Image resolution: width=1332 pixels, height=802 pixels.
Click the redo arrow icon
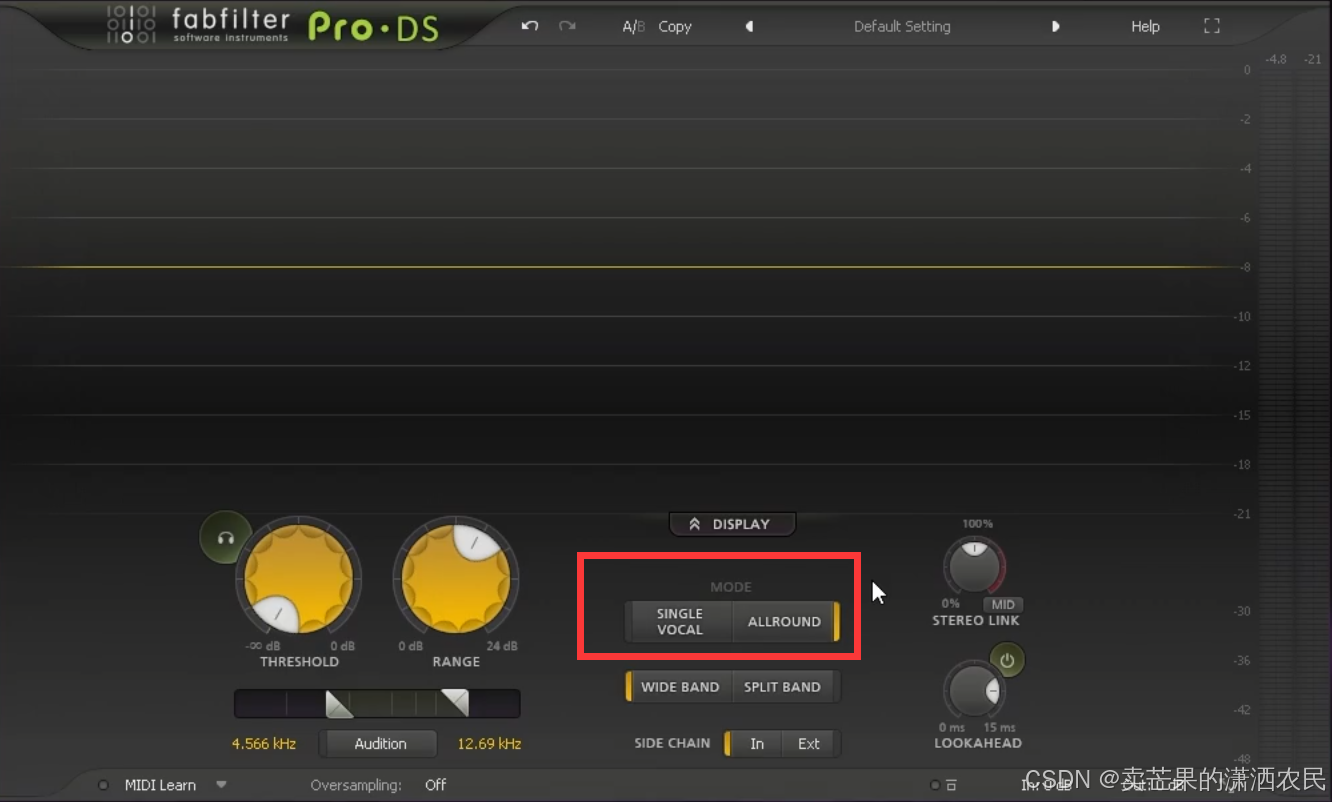[567, 26]
